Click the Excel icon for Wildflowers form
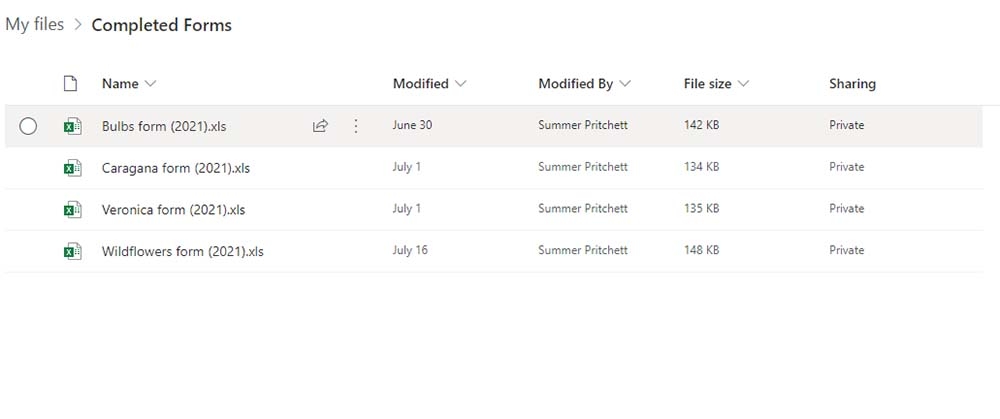The image size is (1000, 419). (x=71, y=251)
